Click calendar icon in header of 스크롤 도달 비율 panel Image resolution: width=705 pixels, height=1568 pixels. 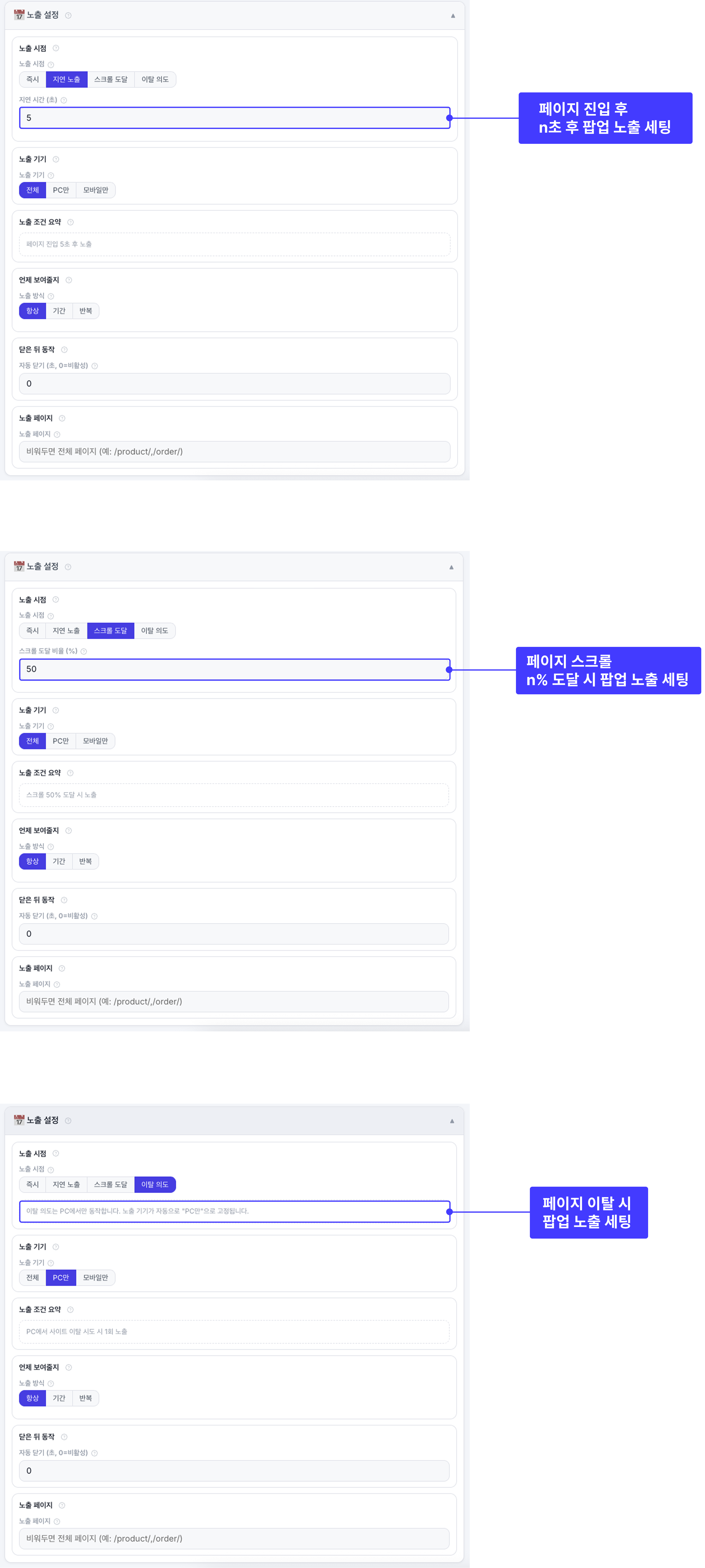point(19,566)
